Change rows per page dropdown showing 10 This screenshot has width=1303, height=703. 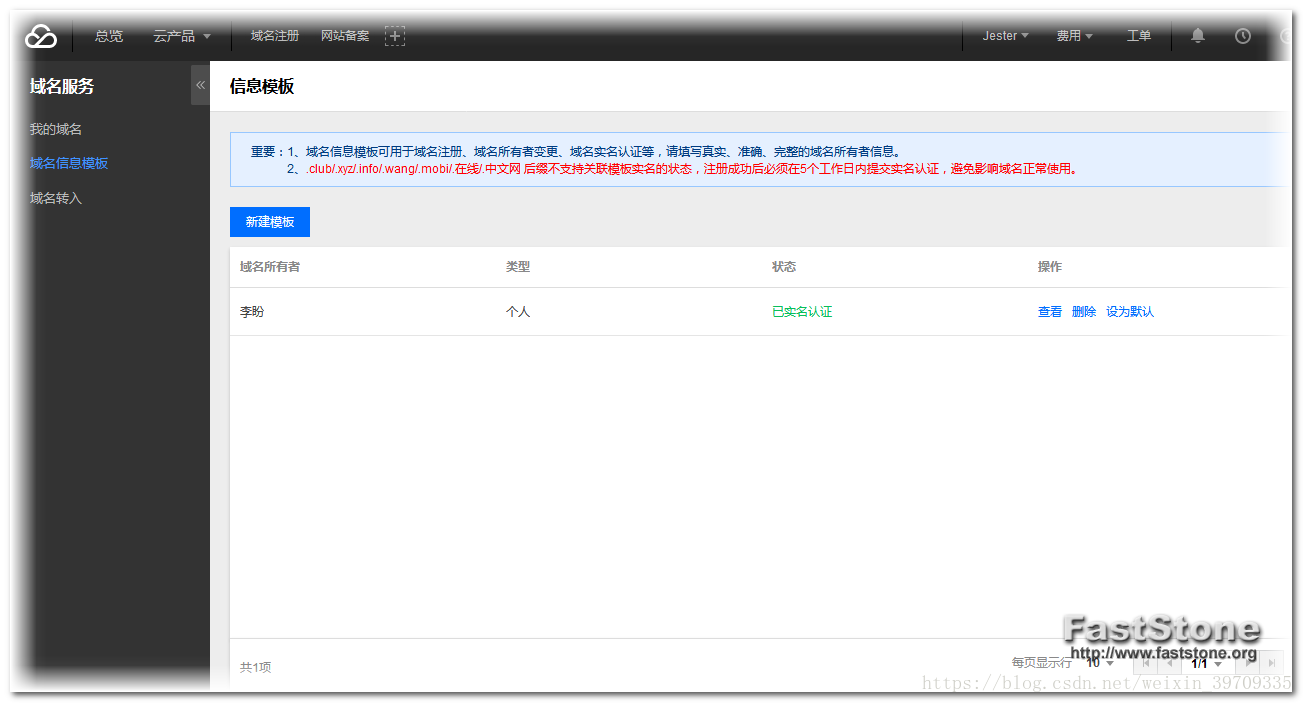click(1100, 662)
